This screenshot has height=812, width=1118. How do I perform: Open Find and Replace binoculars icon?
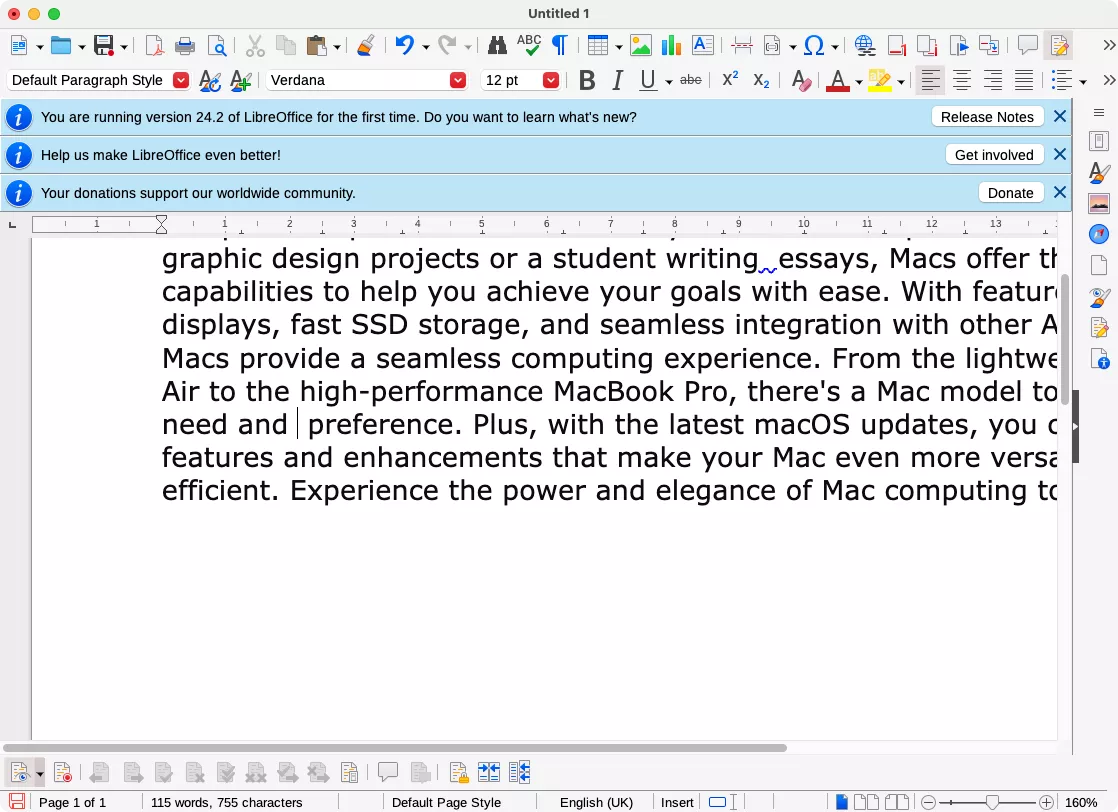[497, 46]
